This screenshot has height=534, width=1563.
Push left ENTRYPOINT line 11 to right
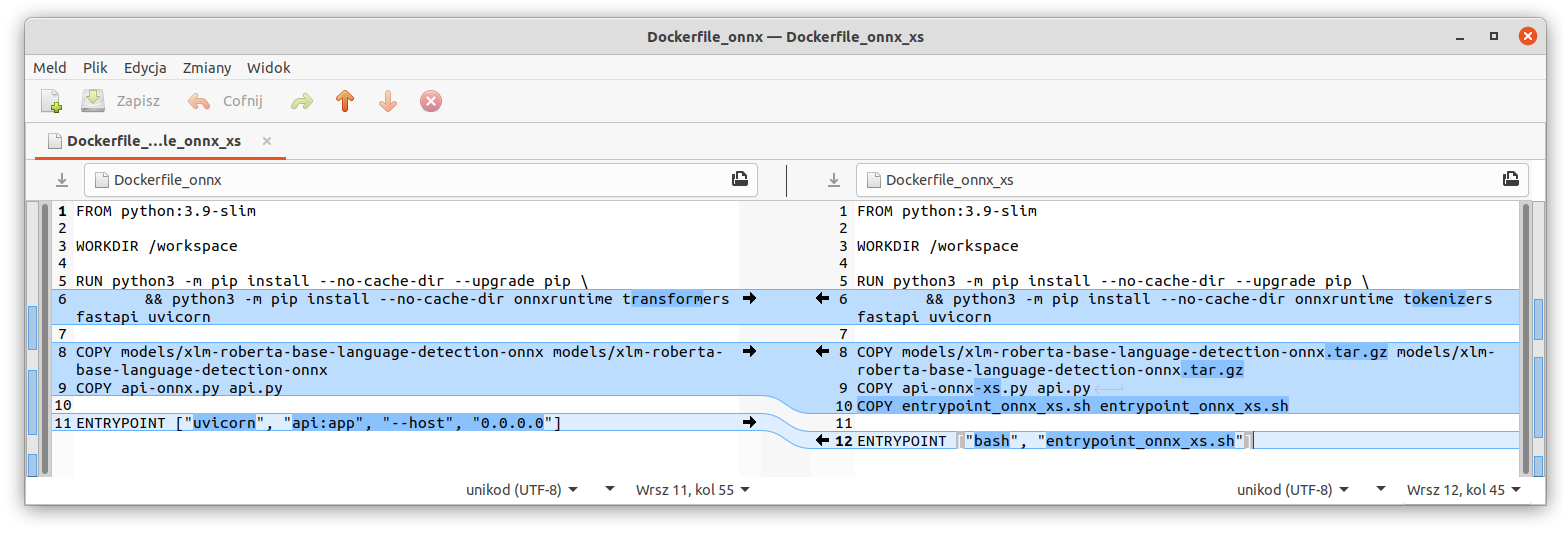pos(750,423)
